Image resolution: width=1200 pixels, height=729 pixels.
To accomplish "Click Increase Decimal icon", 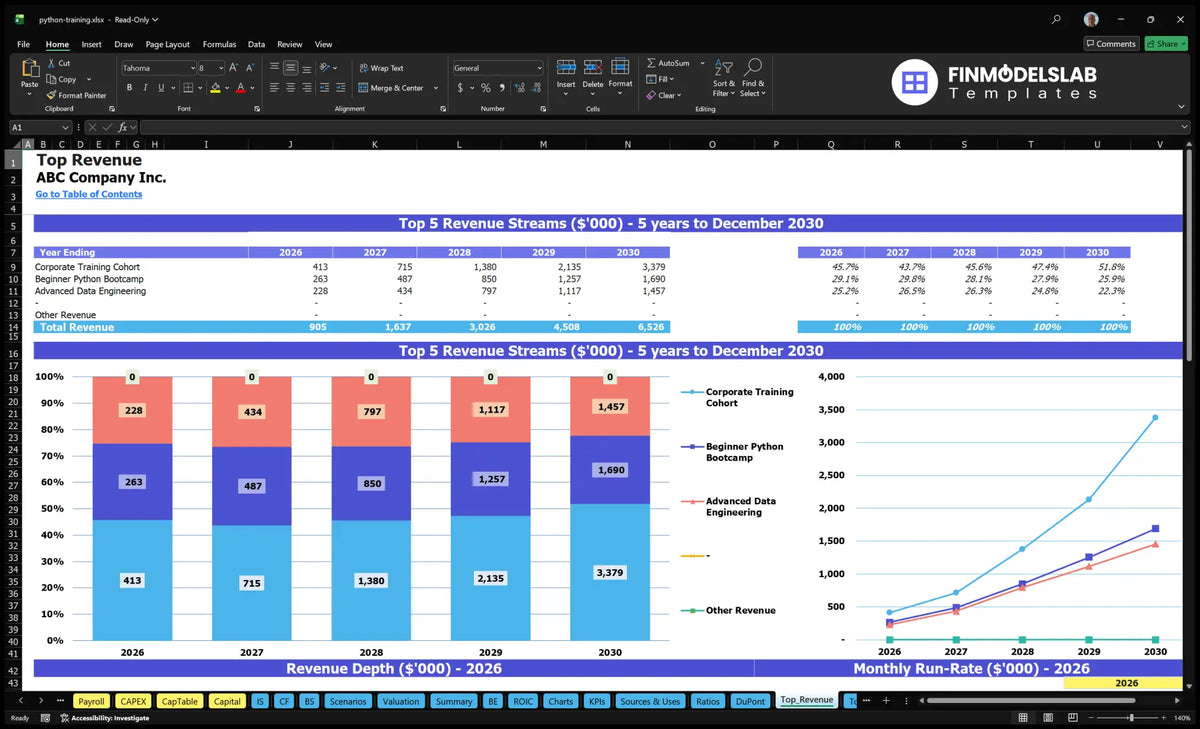I will tap(519, 88).
